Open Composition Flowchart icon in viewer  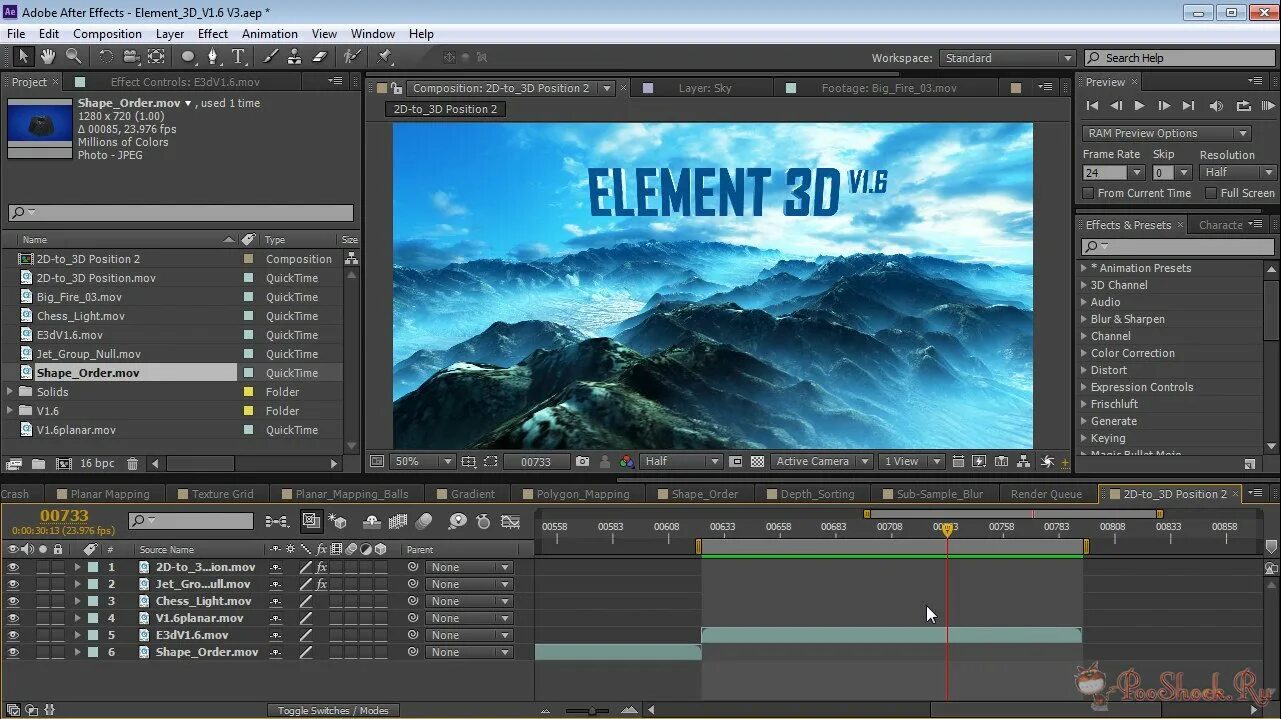[x=1024, y=461]
